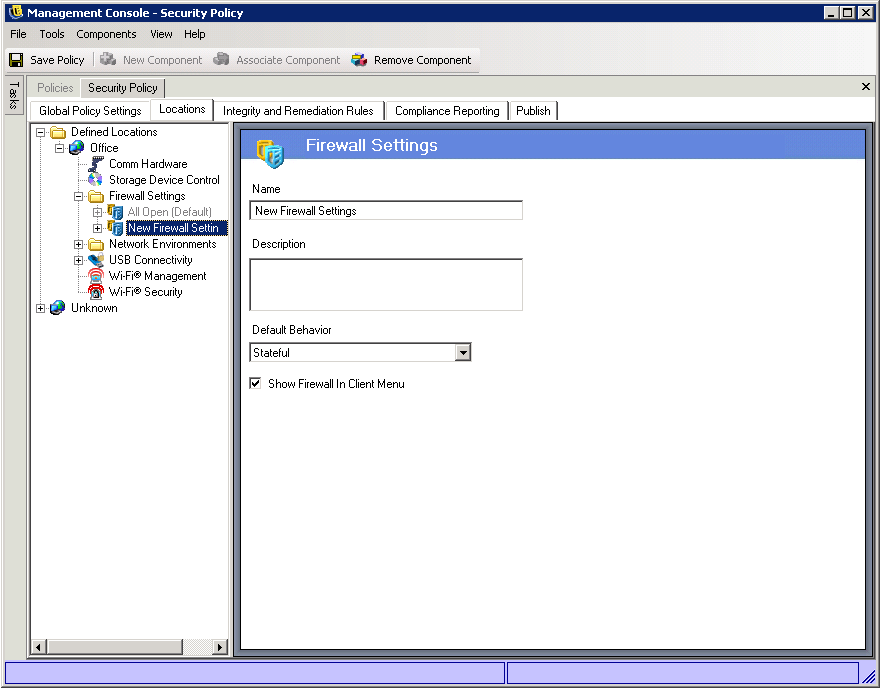
Task: Select All Open (Default) tree item
Action: click(170, 212)
